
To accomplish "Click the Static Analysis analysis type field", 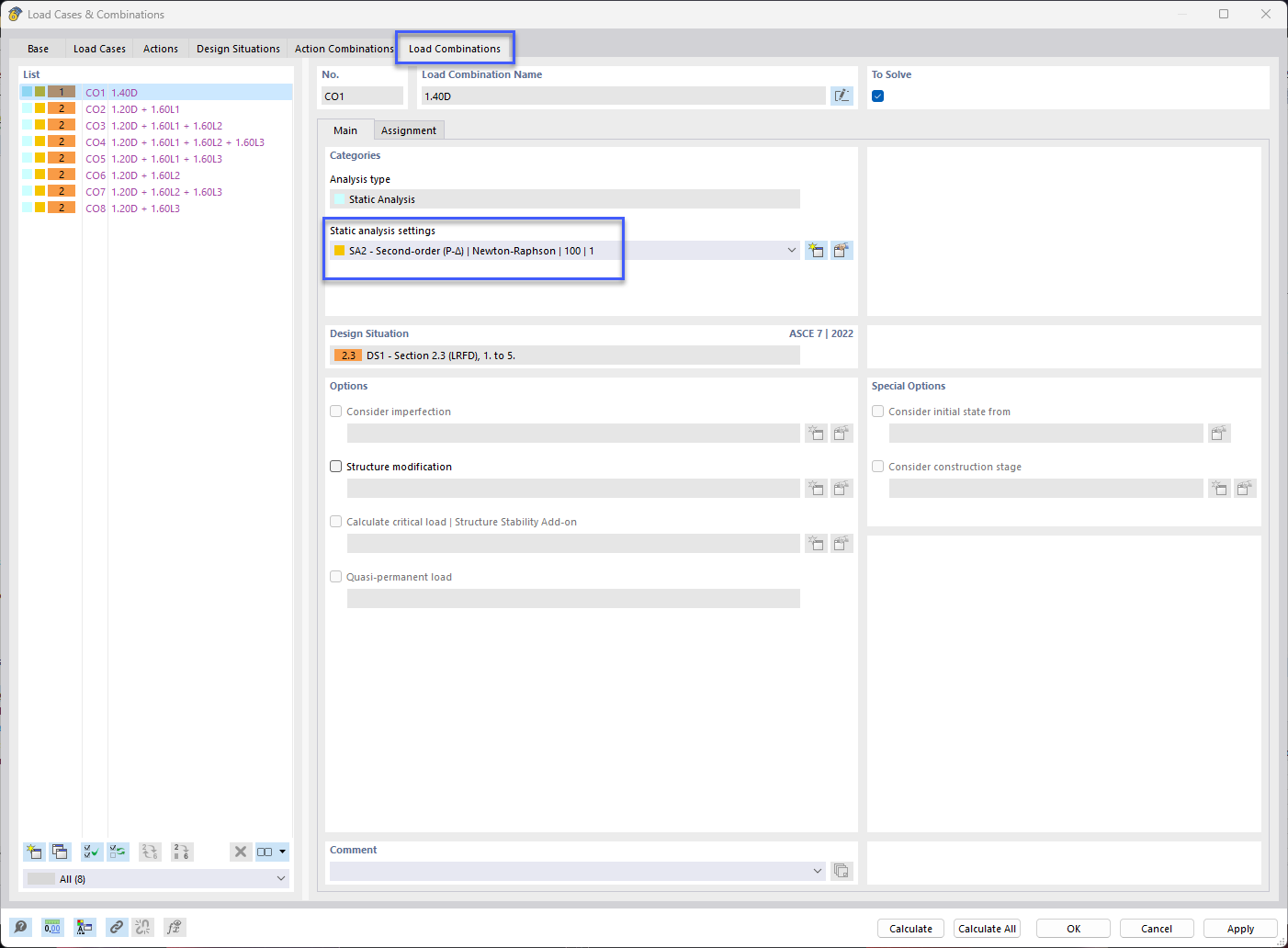I will 564,198.
